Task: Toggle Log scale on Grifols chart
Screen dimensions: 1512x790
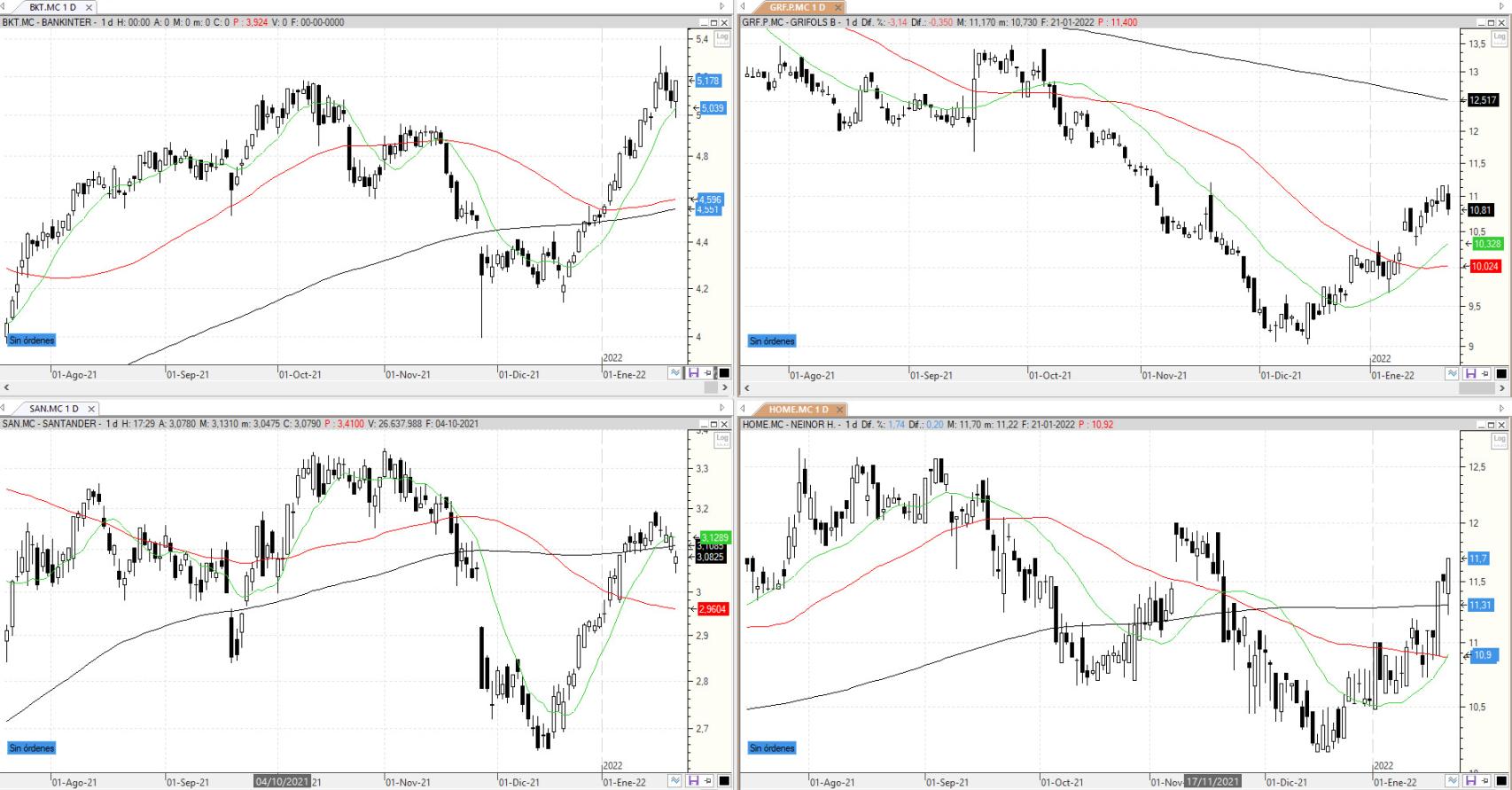Action: (x=1500, y=37)
